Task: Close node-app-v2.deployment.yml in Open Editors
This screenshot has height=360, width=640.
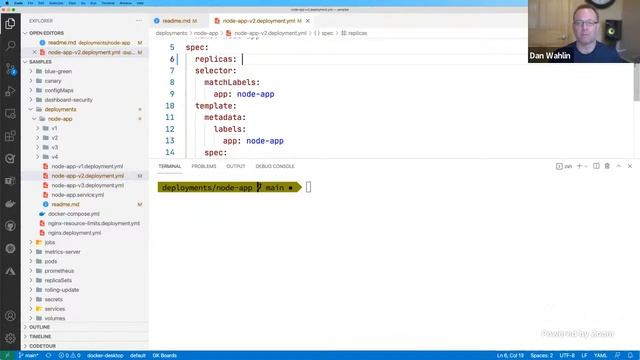Action: (35, 52)
